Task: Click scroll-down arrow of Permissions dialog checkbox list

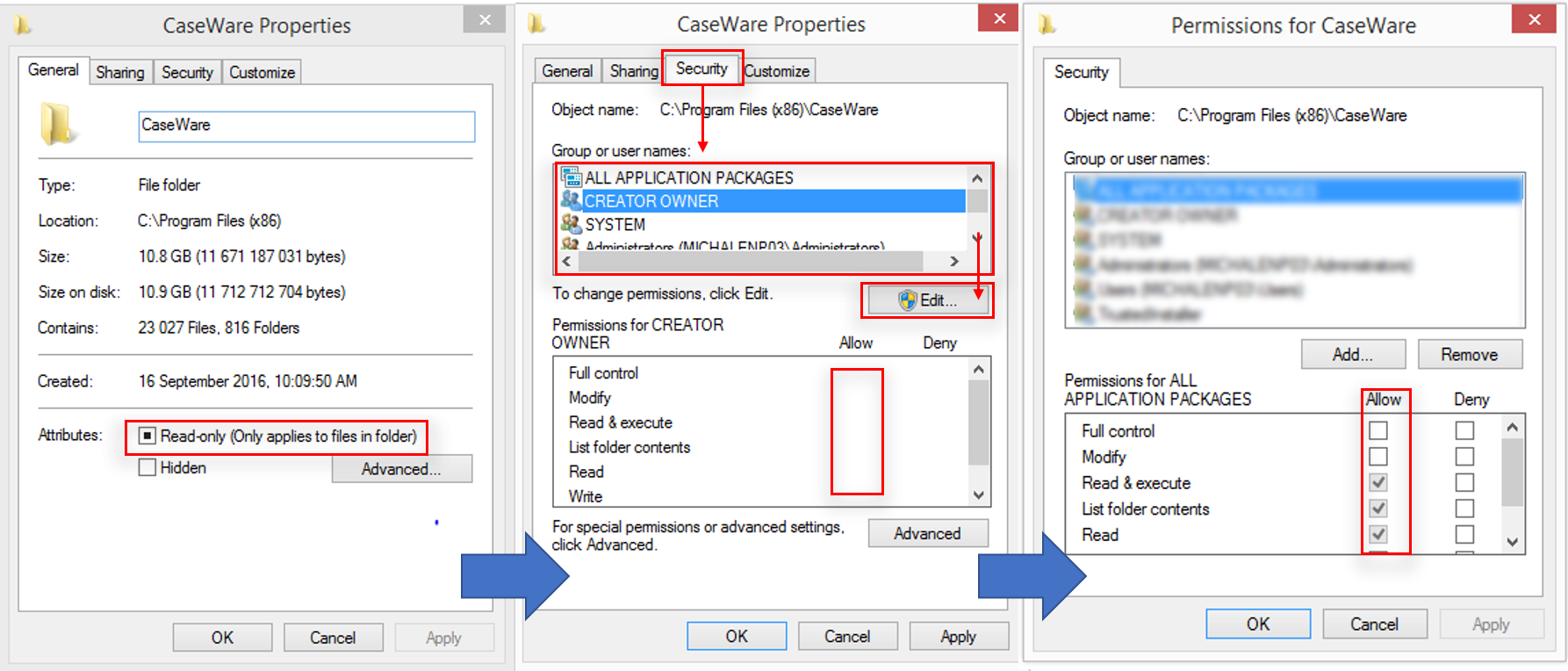Action: pos(1512,542)
